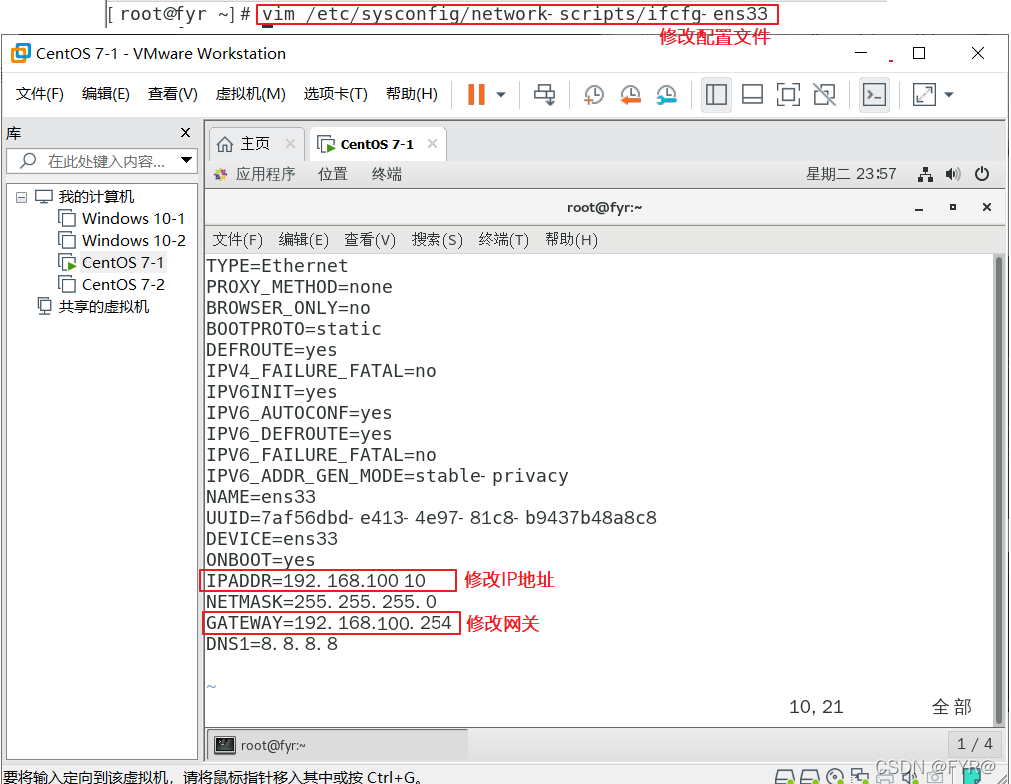The image size is (1011, 784).
Task: Click the root@fyr taskbar window button
Action: point(339,745)
